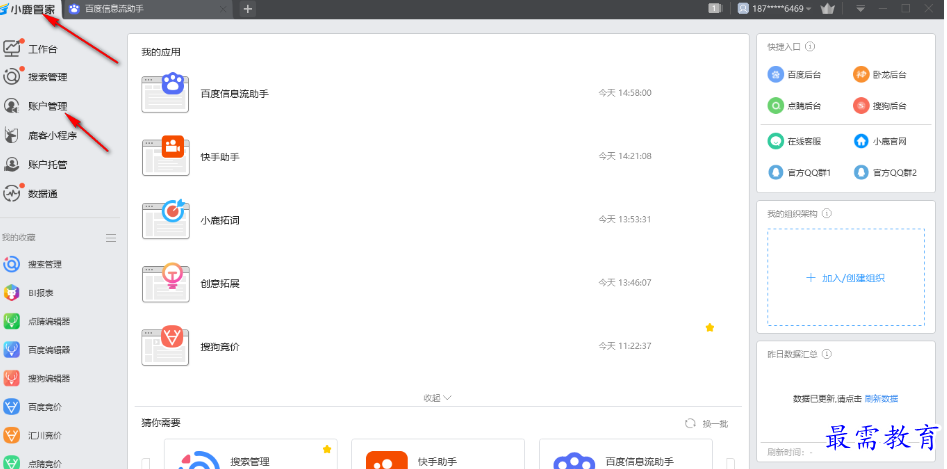The height and width of the screenshot is (469, 947).
Task: Toggle the star on the 搜索管理 card
Action: [327, 449]
